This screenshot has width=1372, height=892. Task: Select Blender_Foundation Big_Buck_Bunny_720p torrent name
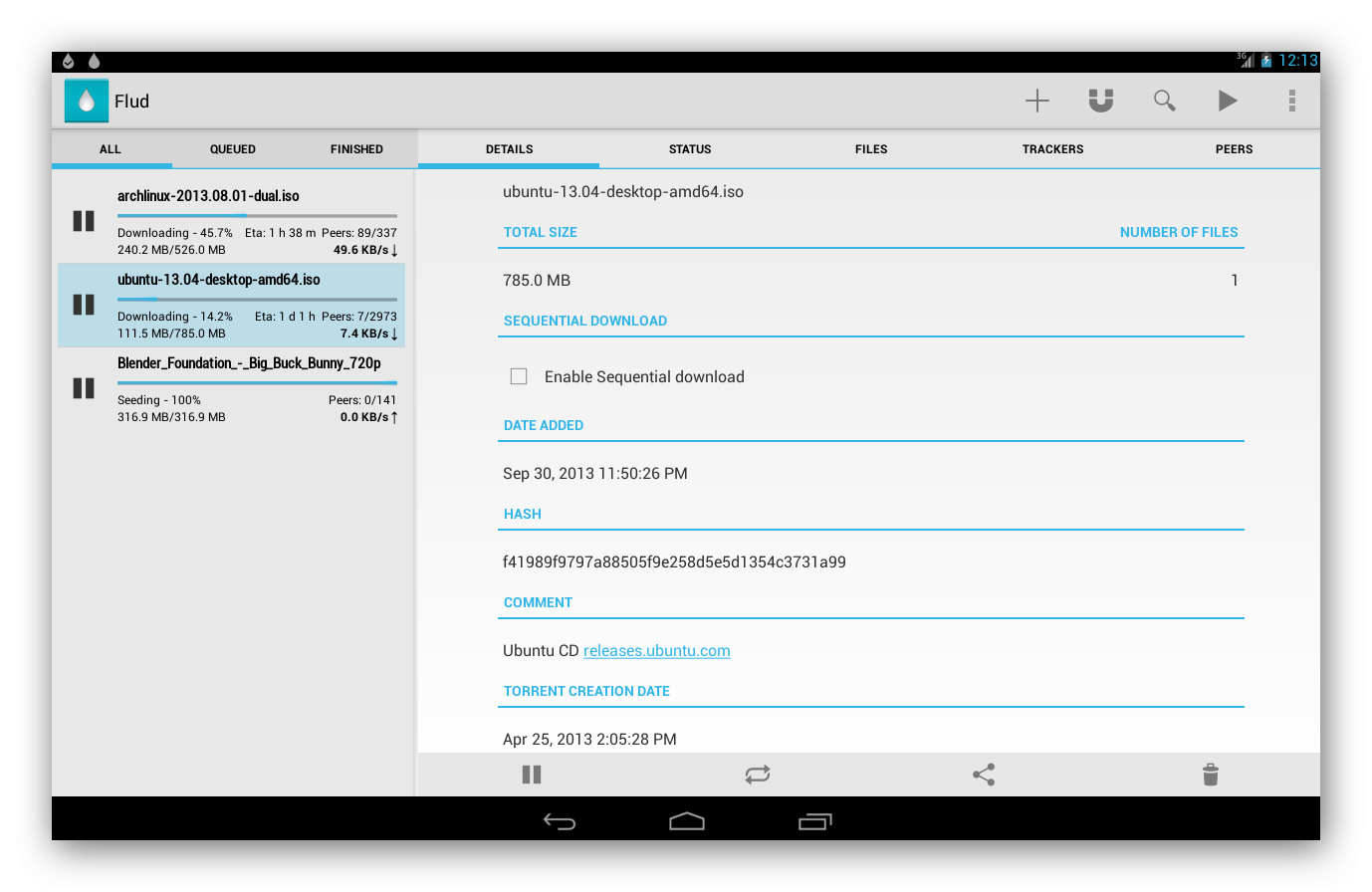click(x=249, y=363)
